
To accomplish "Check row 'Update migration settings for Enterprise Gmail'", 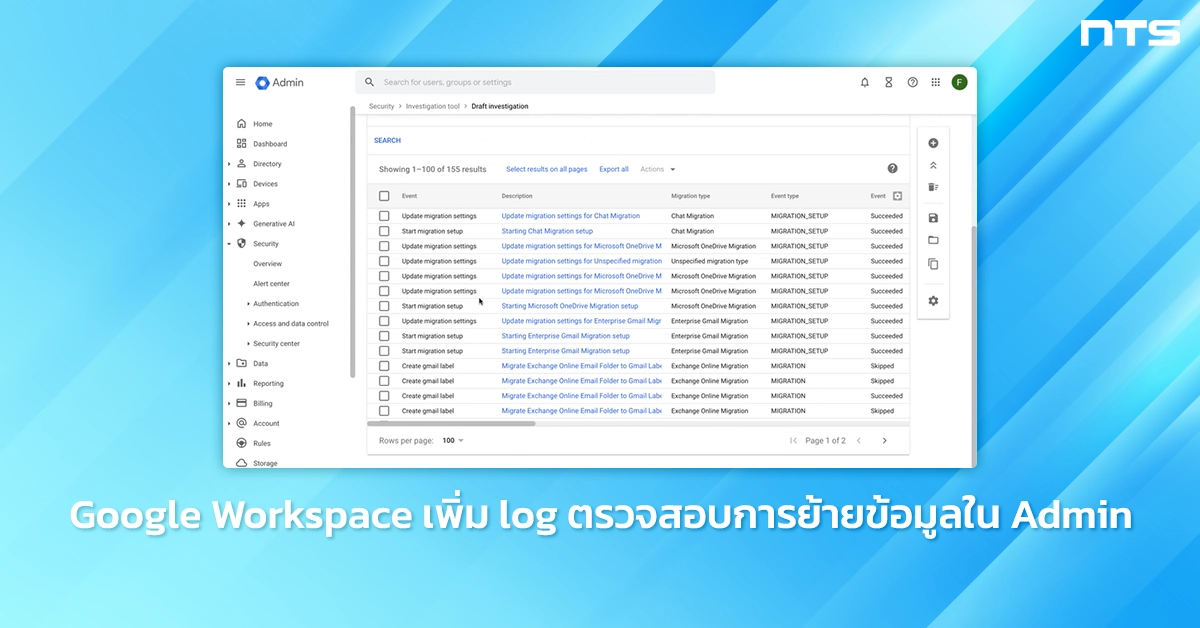I will (x=384, y=321).
